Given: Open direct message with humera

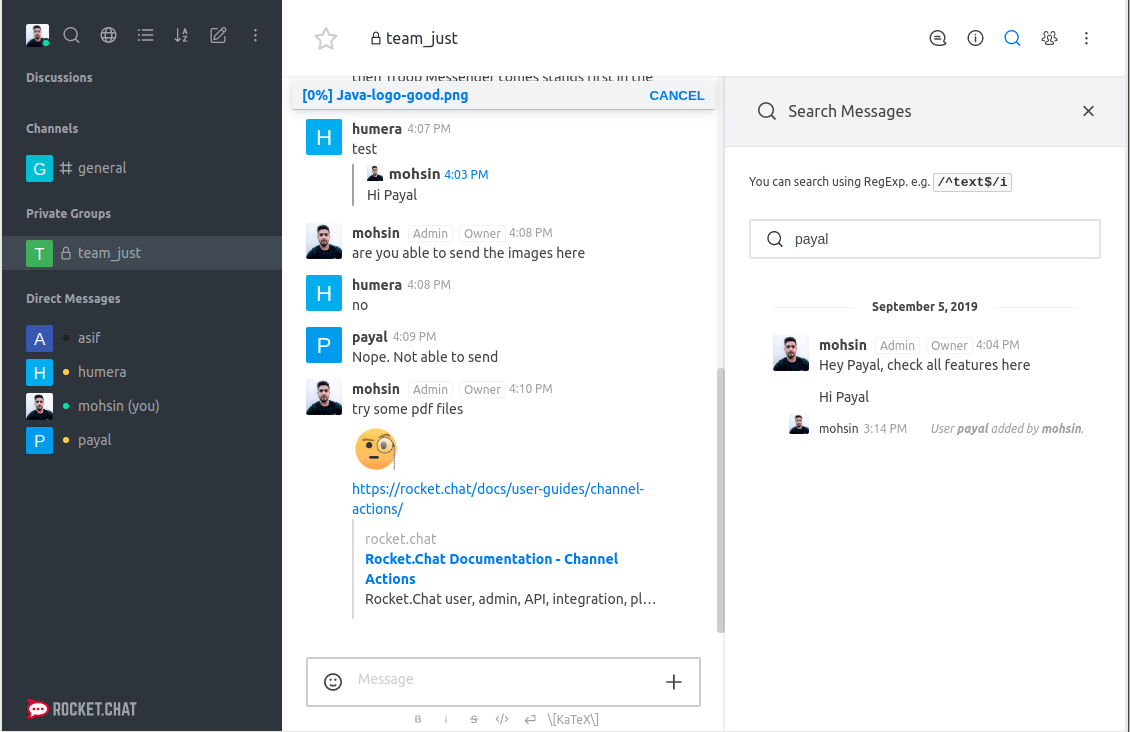Looking at the screenshot, I should pyautogui.click(x=102, y=372).
